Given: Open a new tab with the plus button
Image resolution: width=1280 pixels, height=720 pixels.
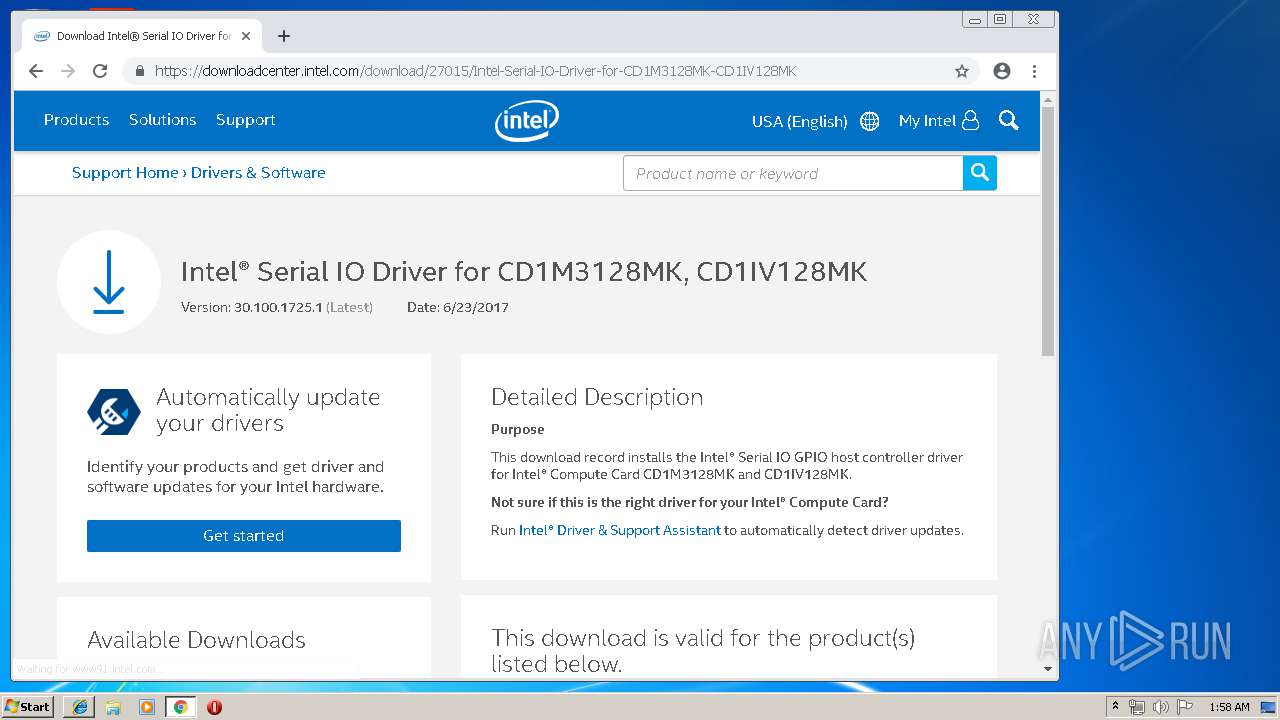Looking at the screenshot, I should (x=284, y=36).
